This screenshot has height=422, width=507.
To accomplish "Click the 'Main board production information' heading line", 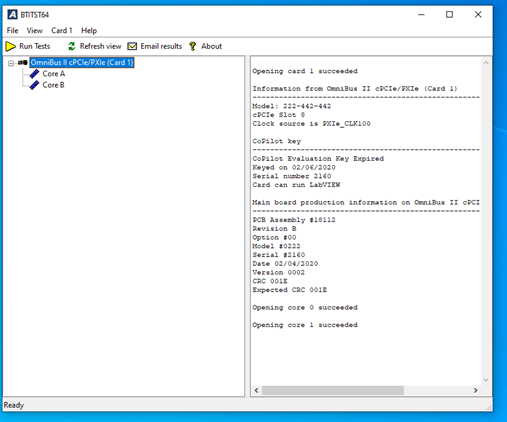I will [x=366, y=202].
